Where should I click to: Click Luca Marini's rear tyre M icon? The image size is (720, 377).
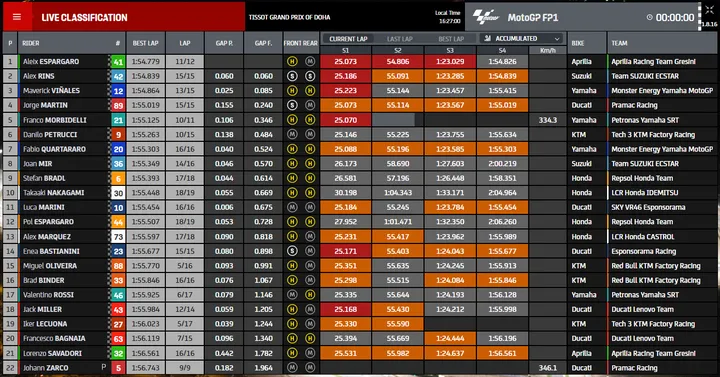[x=310, y=207]
